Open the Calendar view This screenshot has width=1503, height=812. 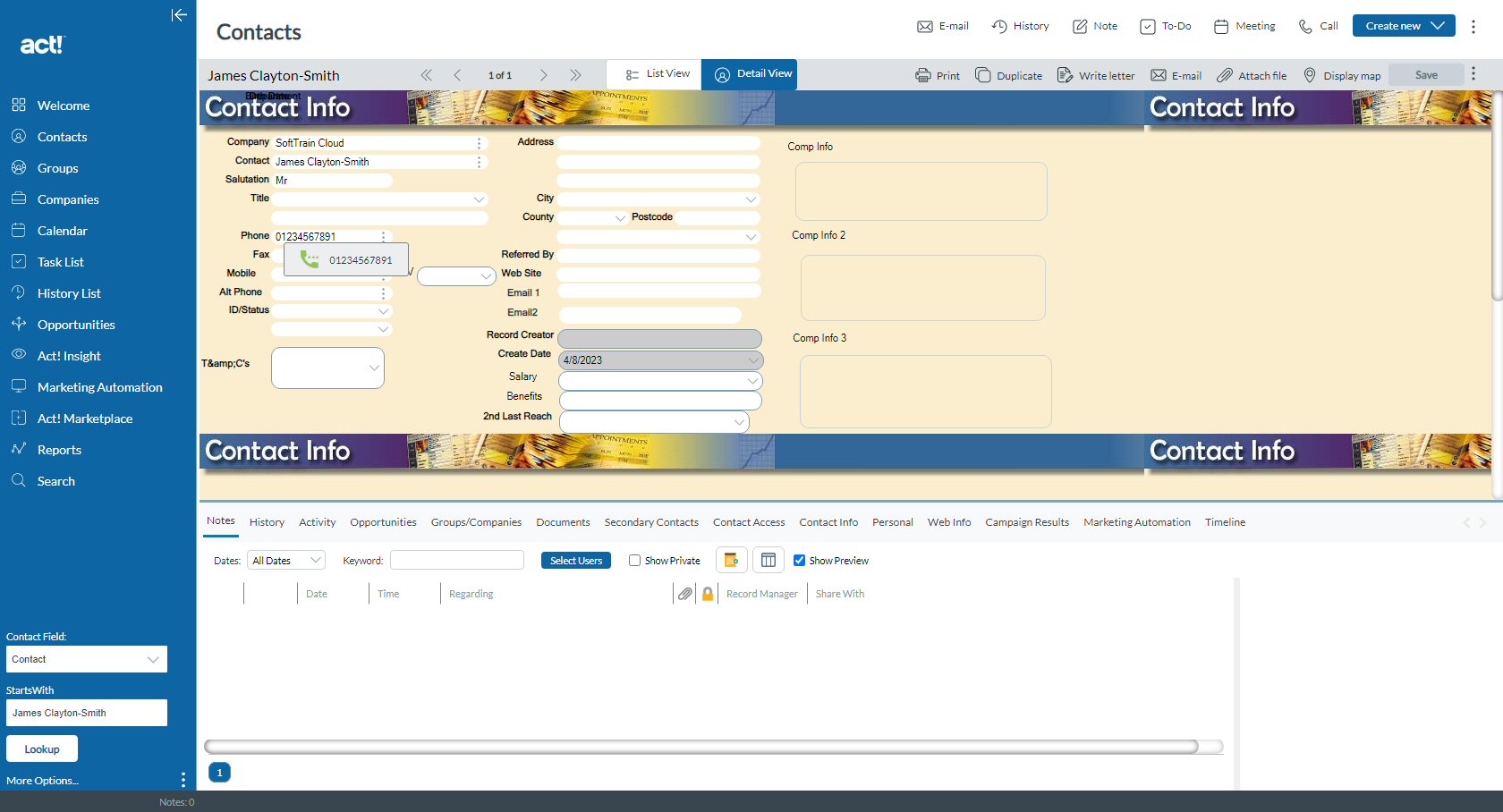click(62, 231)
